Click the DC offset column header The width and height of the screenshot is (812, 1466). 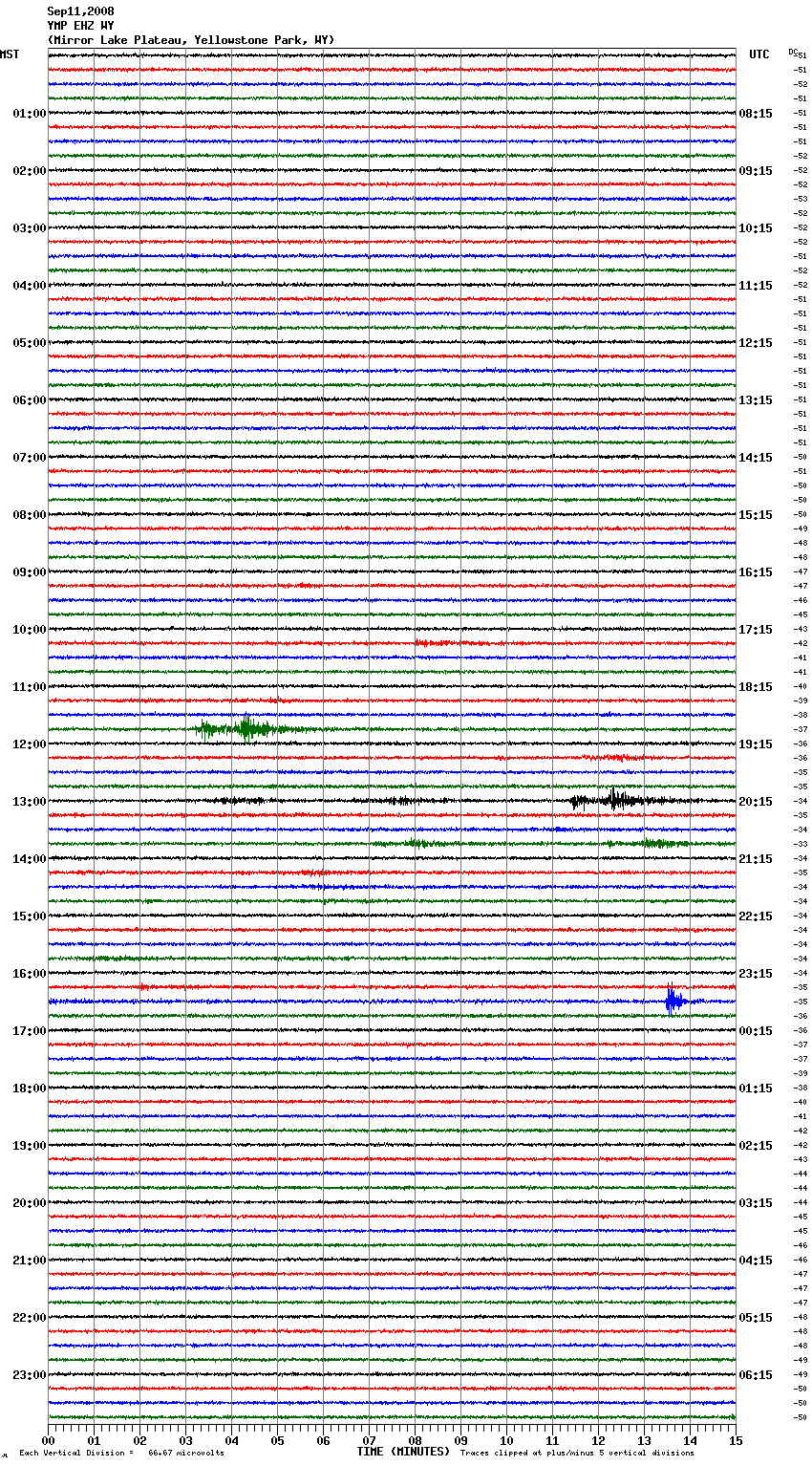click(793, 52)
